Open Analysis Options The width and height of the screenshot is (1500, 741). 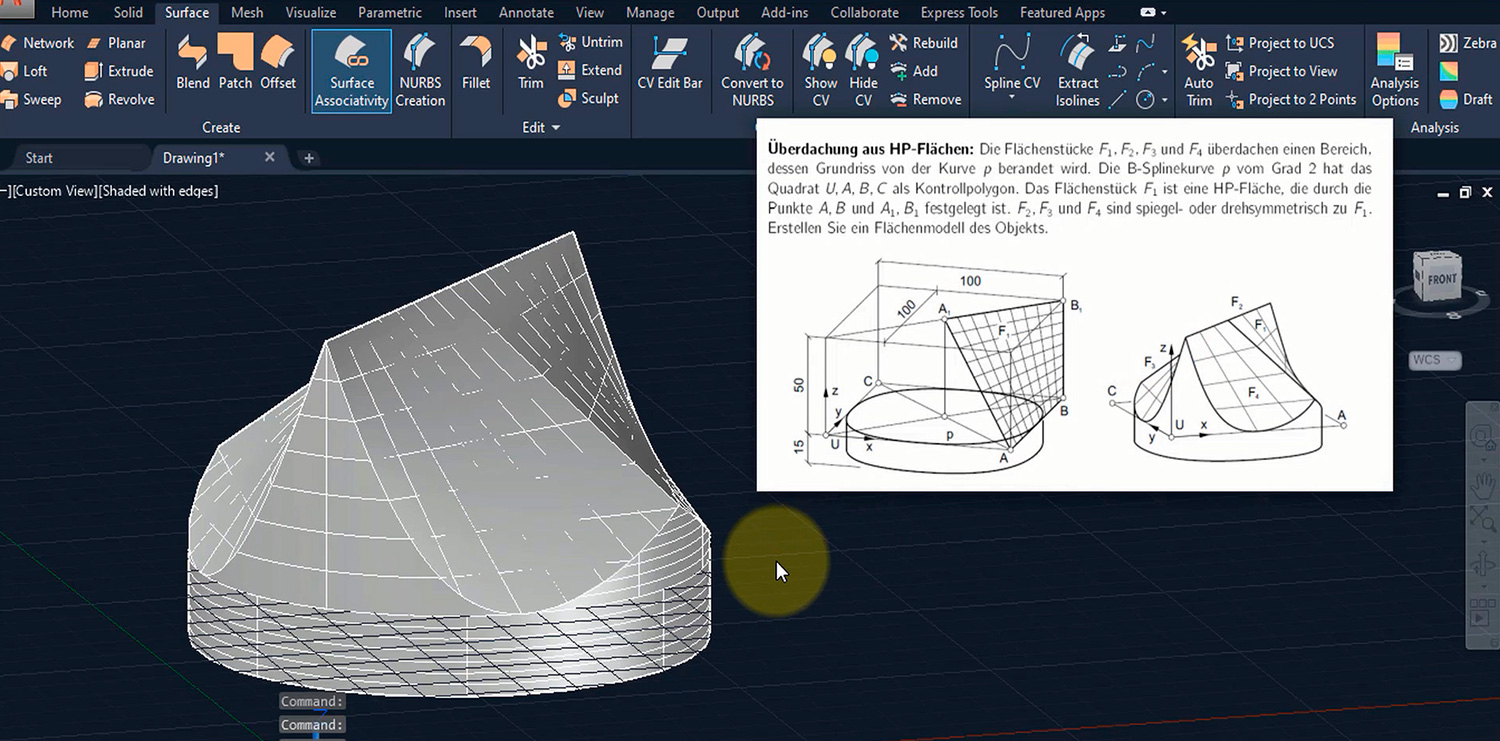1395,70
